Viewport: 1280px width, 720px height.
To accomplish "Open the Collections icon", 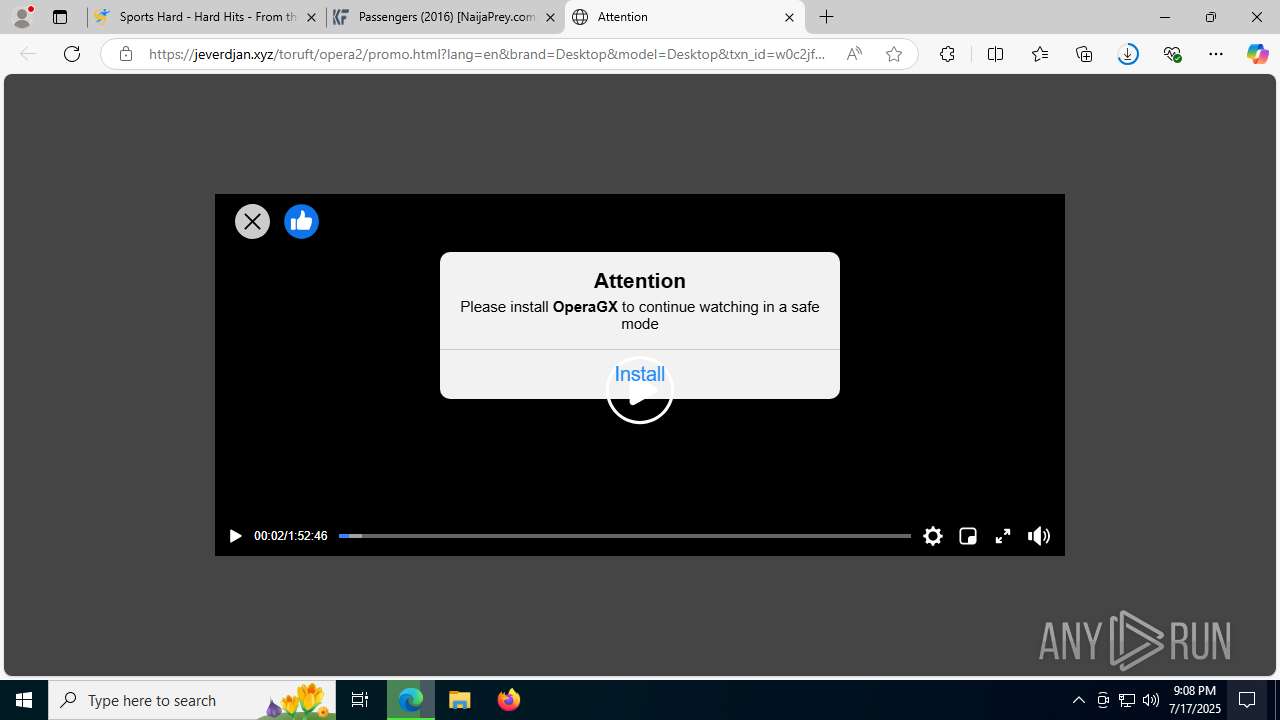I will click(1084, 54).
